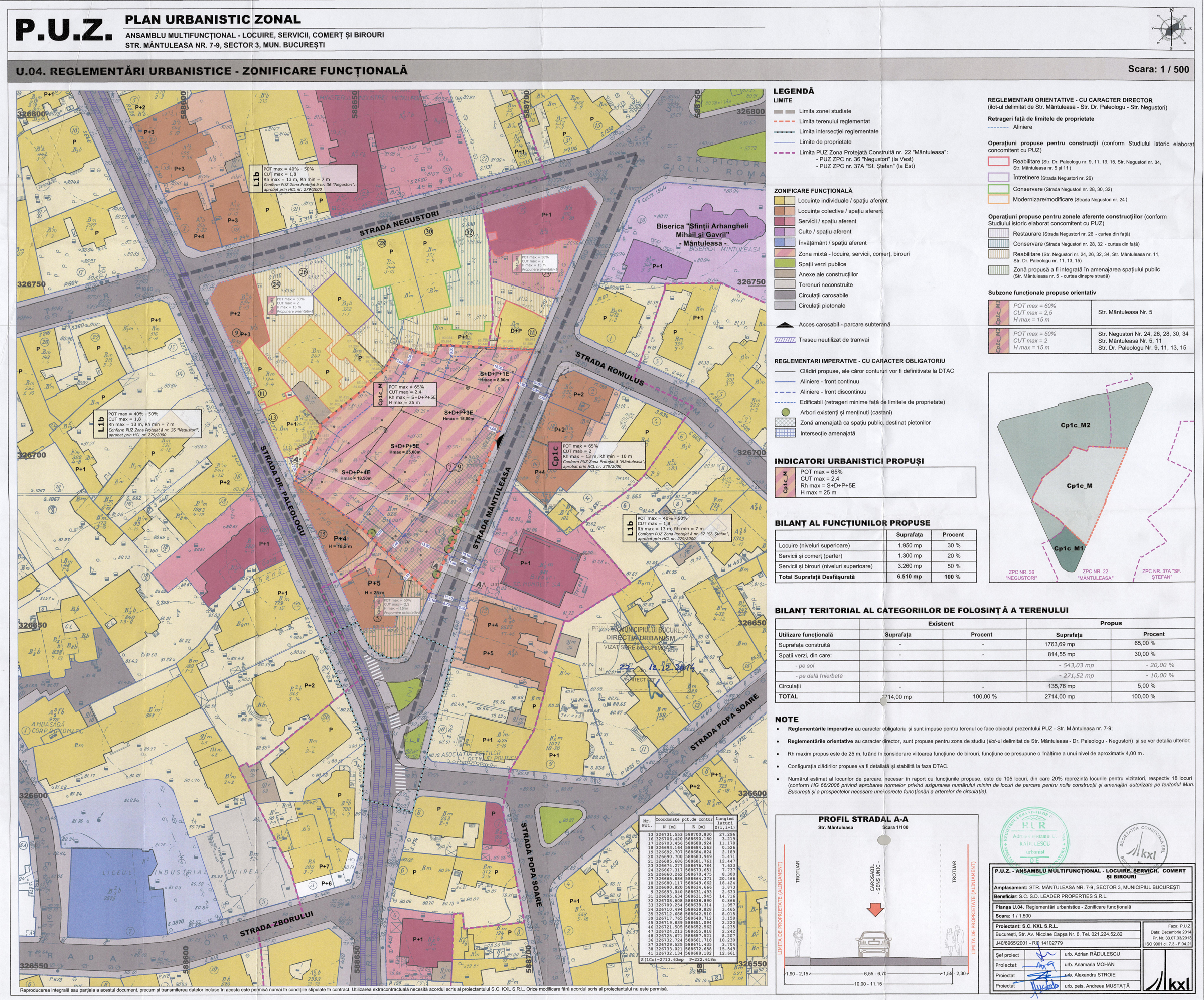Viewport: 1204px width, 1000px height.
Task: Click the LEGENDĂ heading
Action: [794, 91]
